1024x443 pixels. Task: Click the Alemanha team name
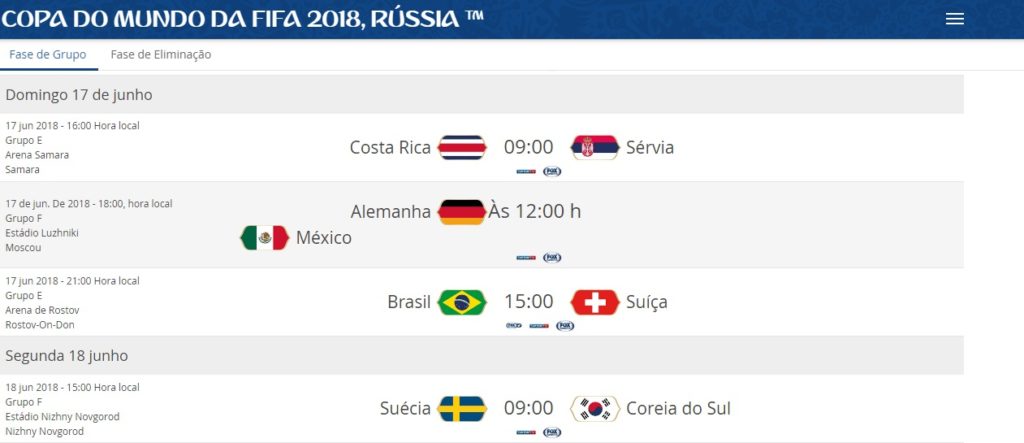tap(391, 212)
